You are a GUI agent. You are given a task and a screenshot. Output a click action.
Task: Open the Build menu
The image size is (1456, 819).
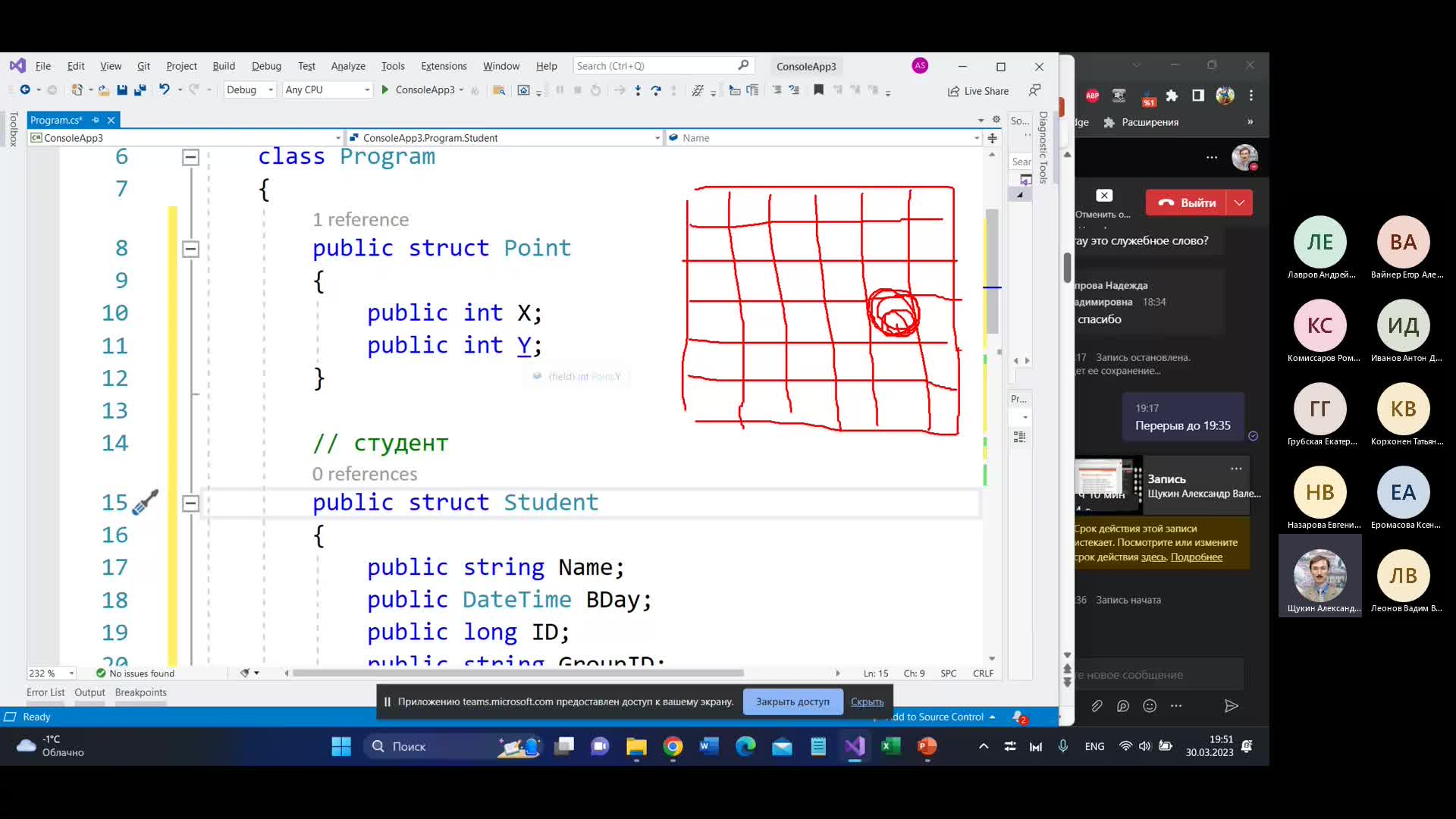click(224, 66)
